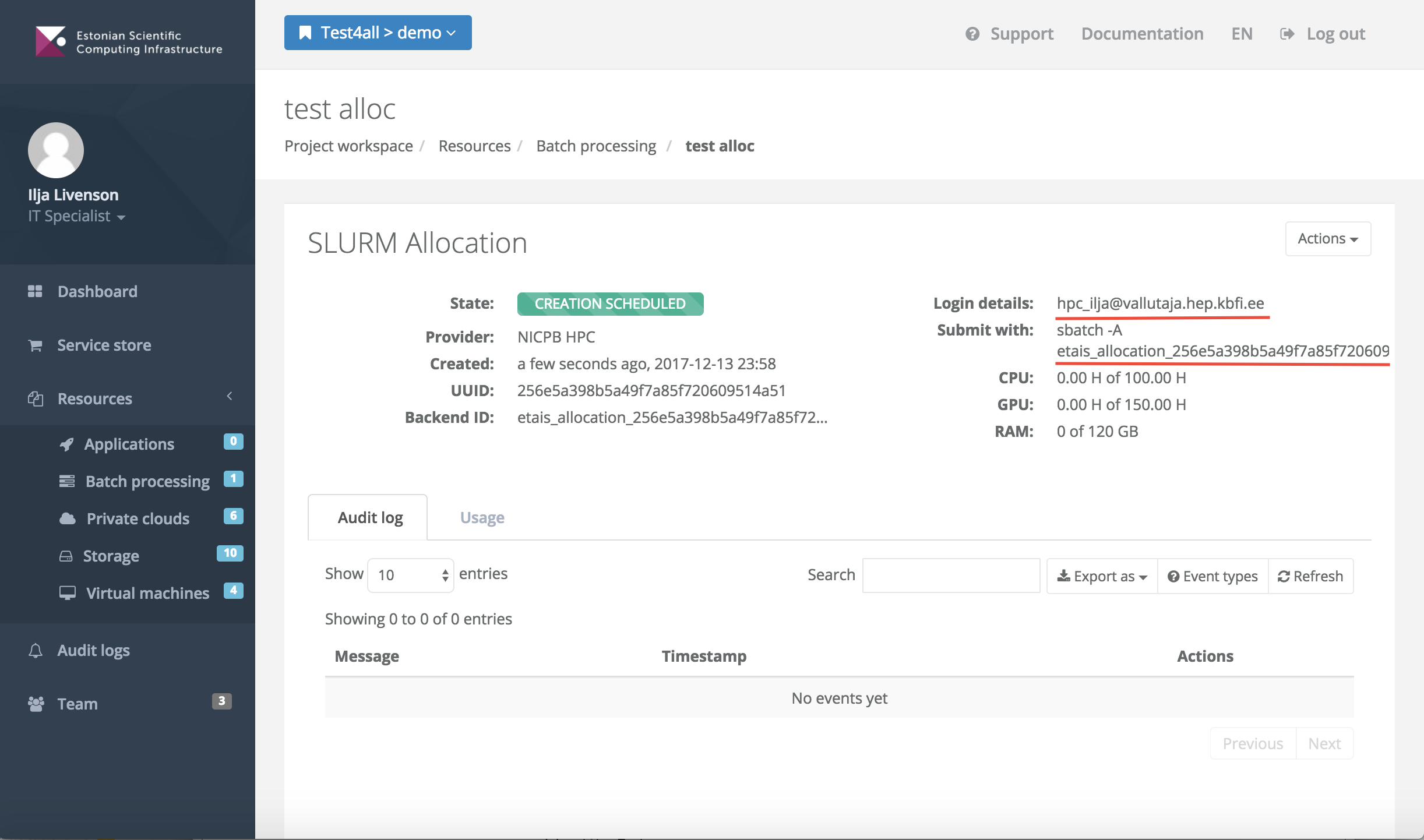This screenshot has height=840, width=1424.
Task: Go to Project workspace breadcrumb
Action: (x=348, y=146)
